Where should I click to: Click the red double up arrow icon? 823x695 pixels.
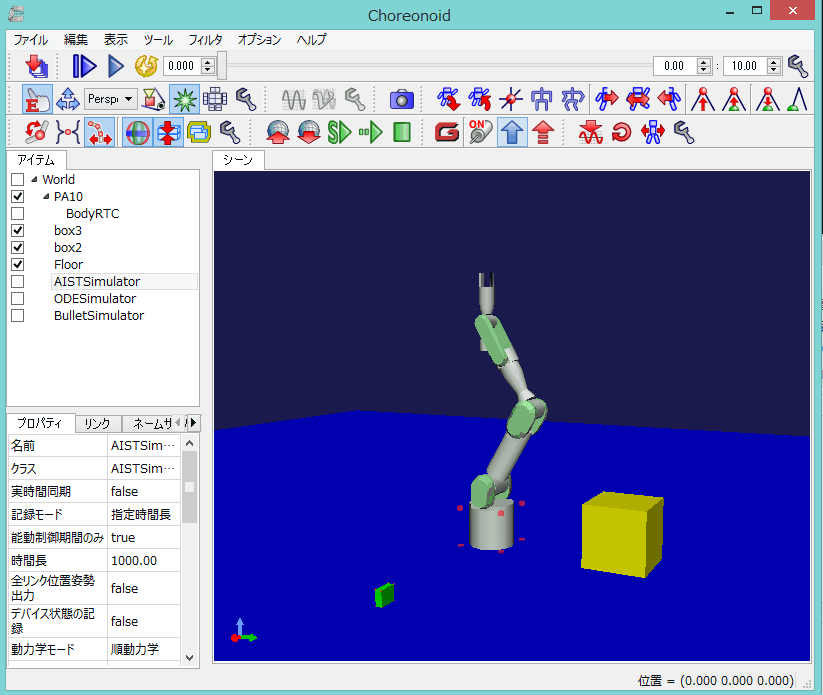click(x=543, y=132)
